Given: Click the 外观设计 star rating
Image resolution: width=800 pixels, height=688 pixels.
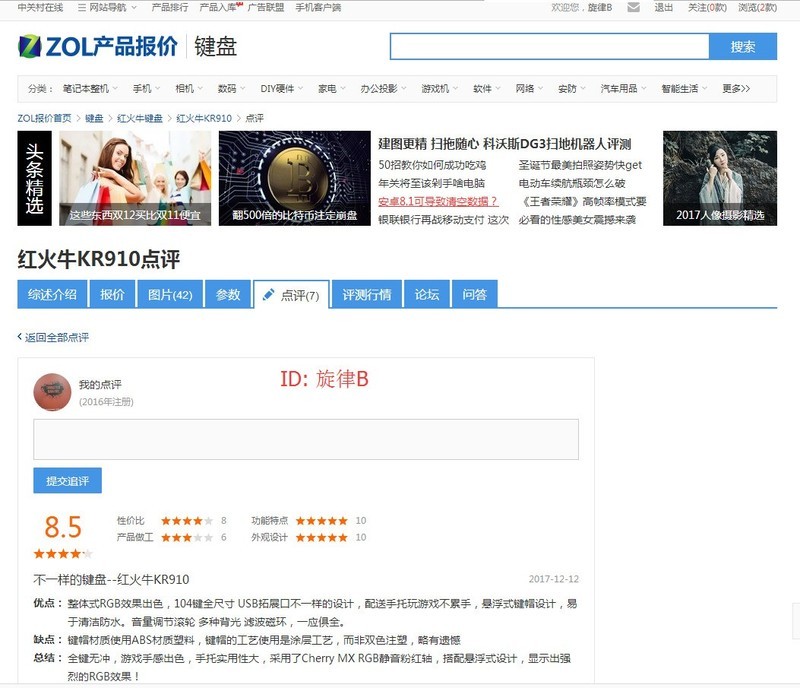Looking at the screenshot, I should coord(321,537).
